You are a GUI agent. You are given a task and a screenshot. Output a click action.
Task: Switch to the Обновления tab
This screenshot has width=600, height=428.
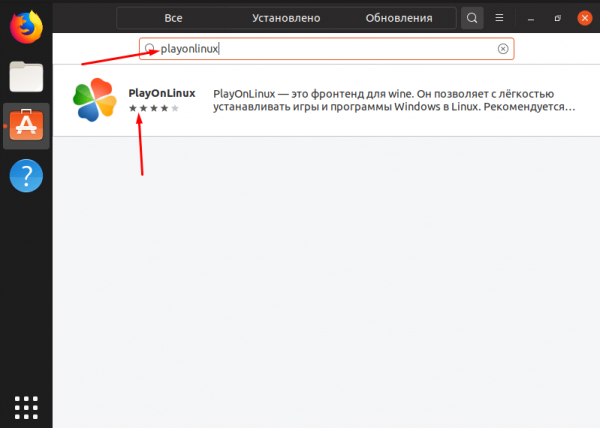[x=399, y=18]
